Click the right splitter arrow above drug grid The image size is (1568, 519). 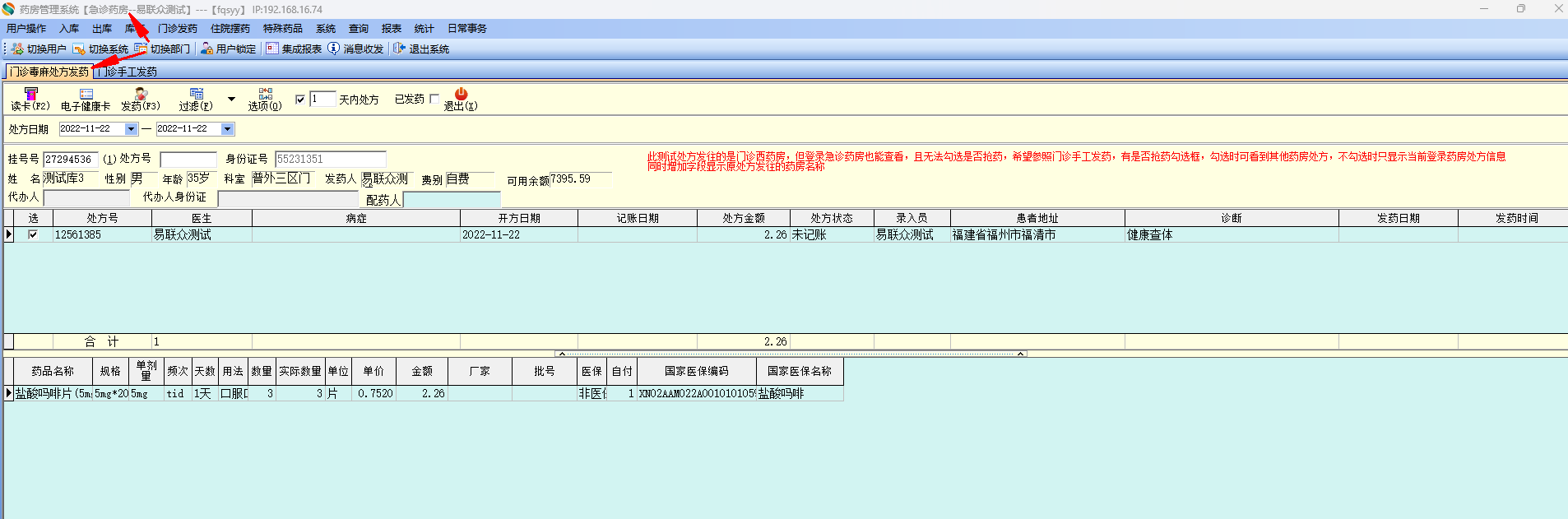pyautogui.click(x=1020, y=354)
